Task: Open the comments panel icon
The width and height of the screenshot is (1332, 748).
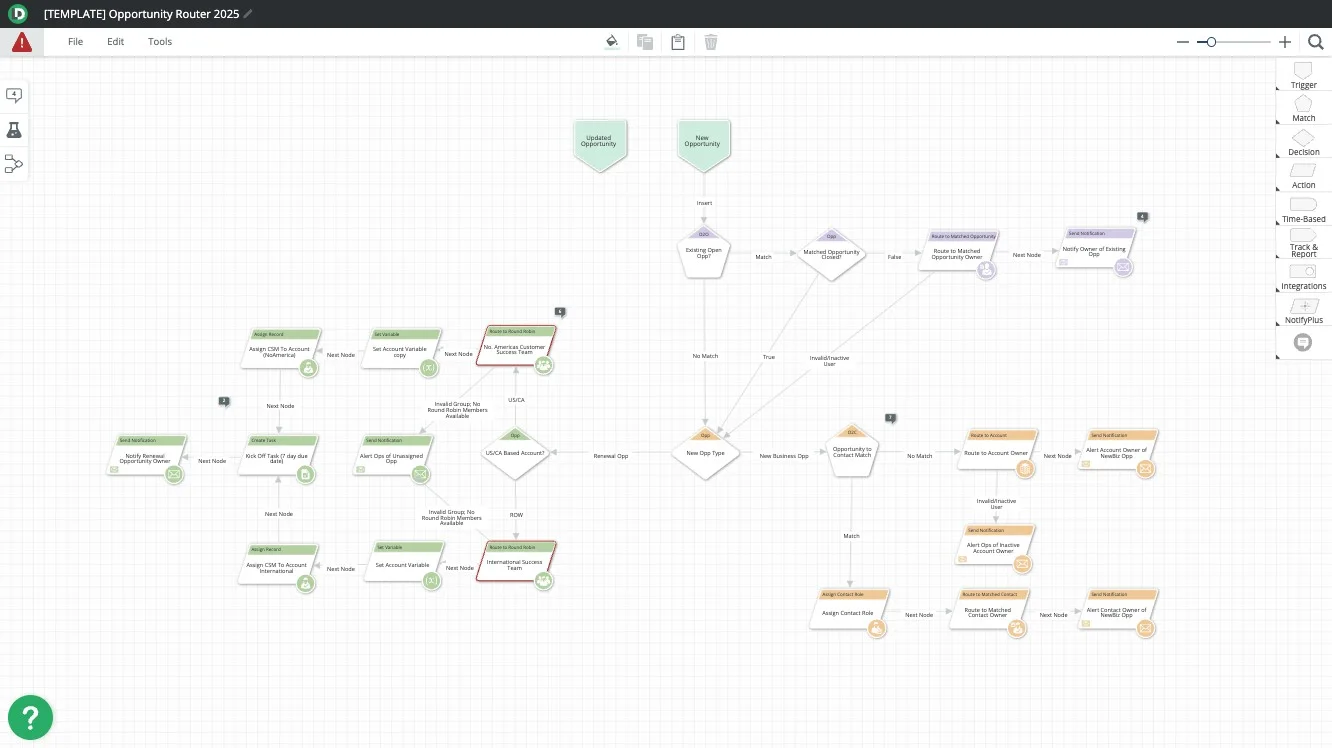Action: click(14, 95)
